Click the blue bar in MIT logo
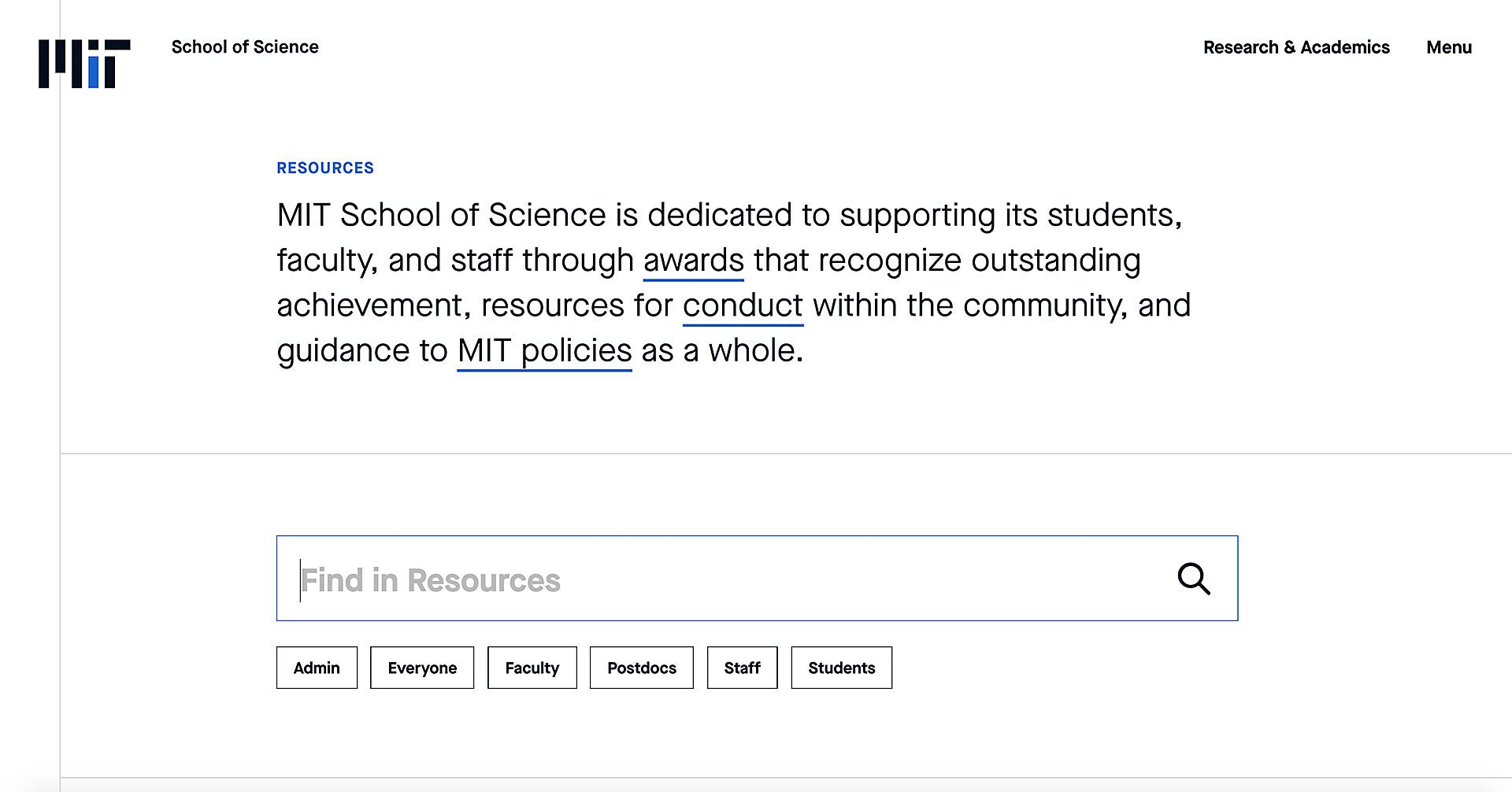 click(95, 72)
